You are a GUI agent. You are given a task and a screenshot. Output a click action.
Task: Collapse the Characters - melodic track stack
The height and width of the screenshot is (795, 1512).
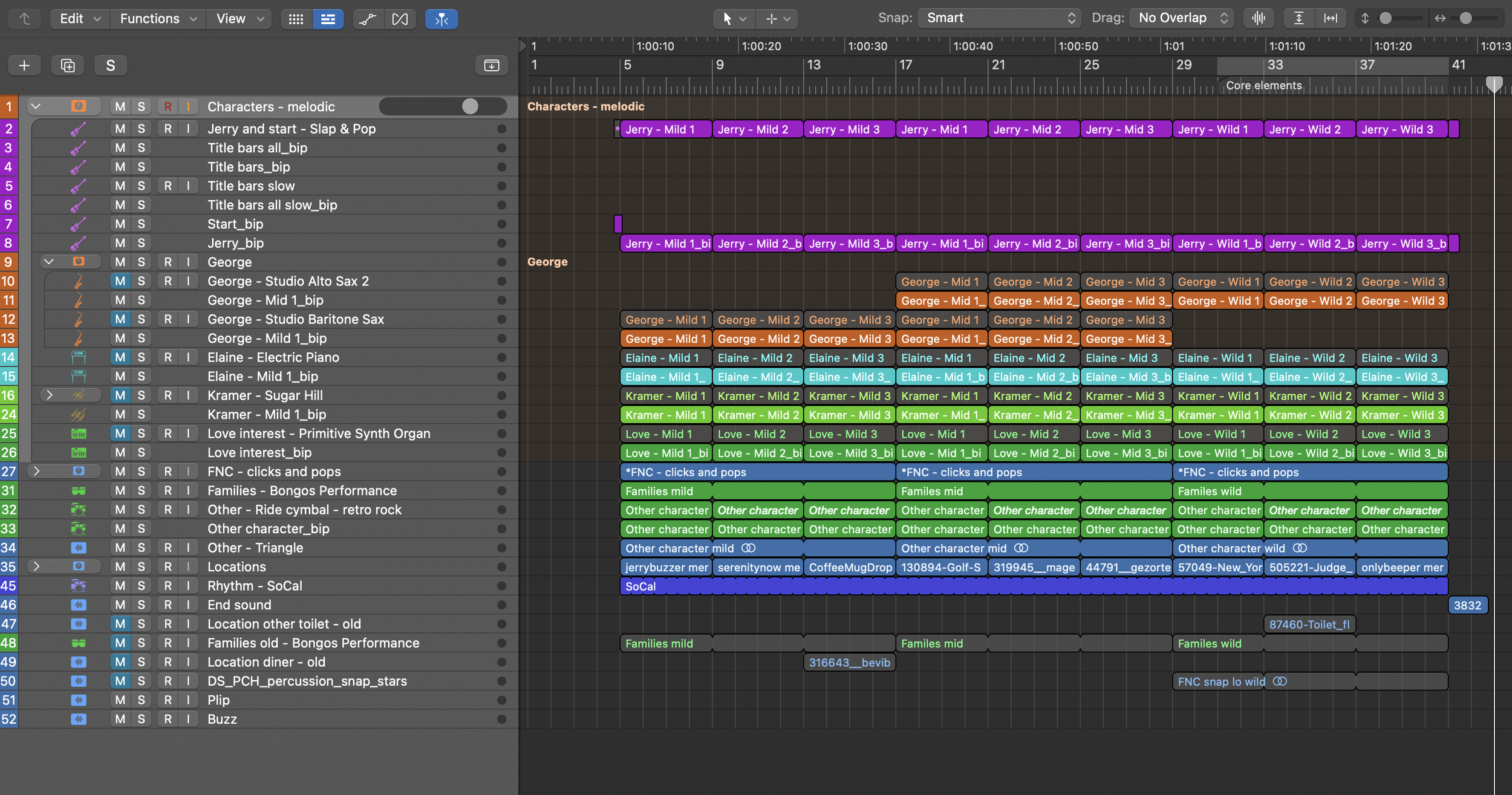[36, 106]
